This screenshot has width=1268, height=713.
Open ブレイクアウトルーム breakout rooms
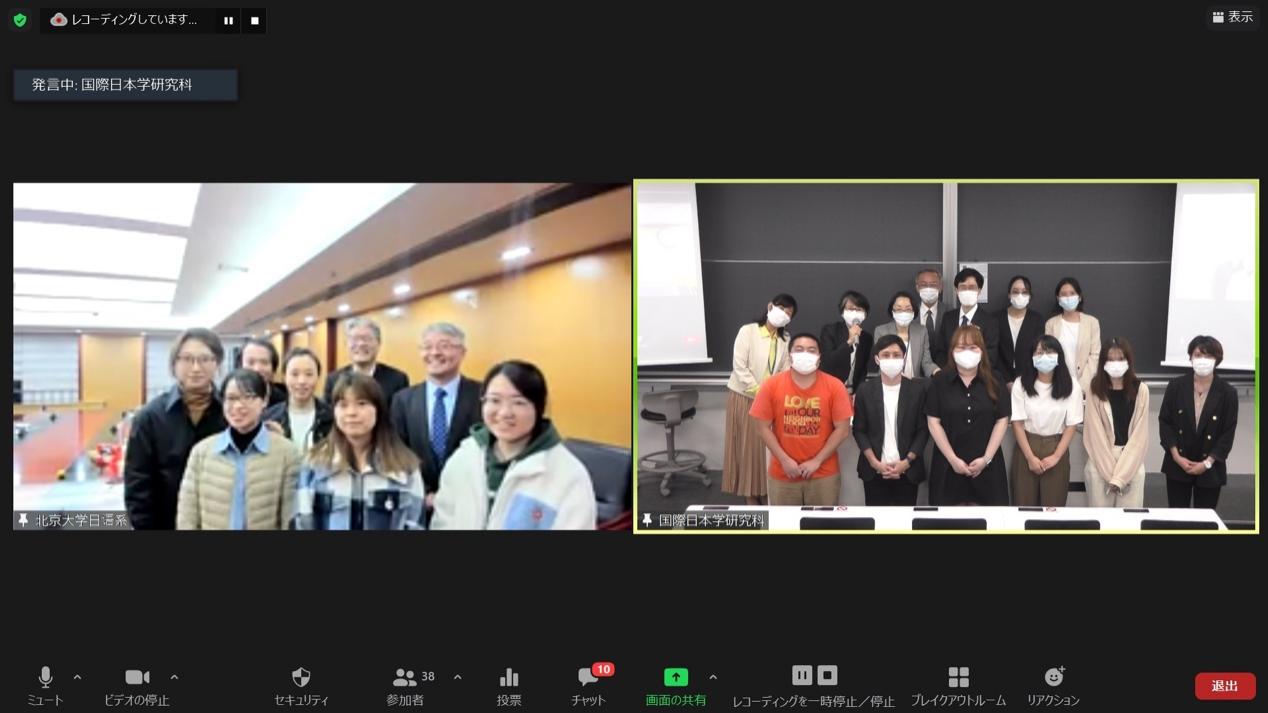pyautogui.click(x=958, y=685)
